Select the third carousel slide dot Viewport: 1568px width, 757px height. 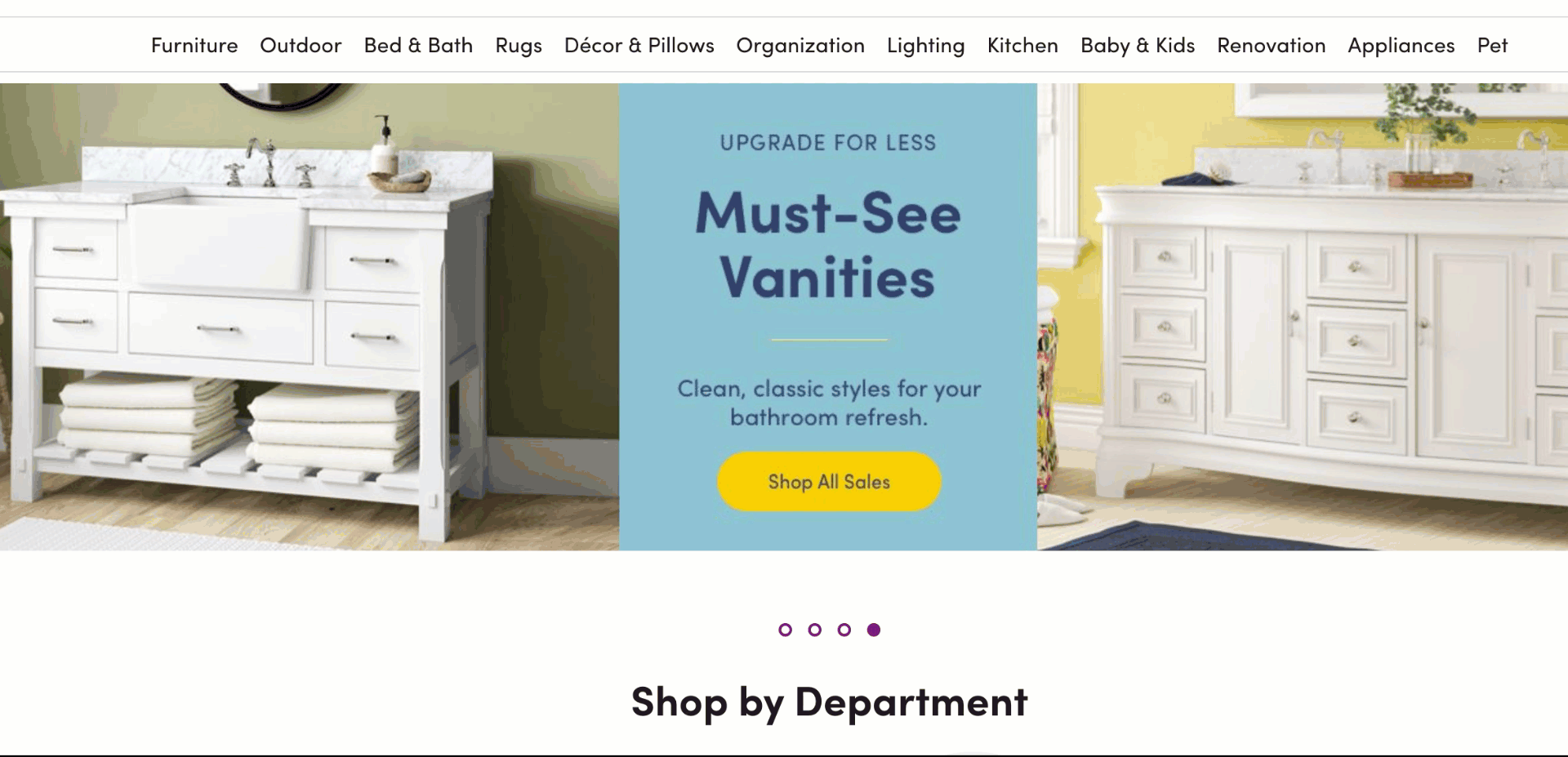844,630
